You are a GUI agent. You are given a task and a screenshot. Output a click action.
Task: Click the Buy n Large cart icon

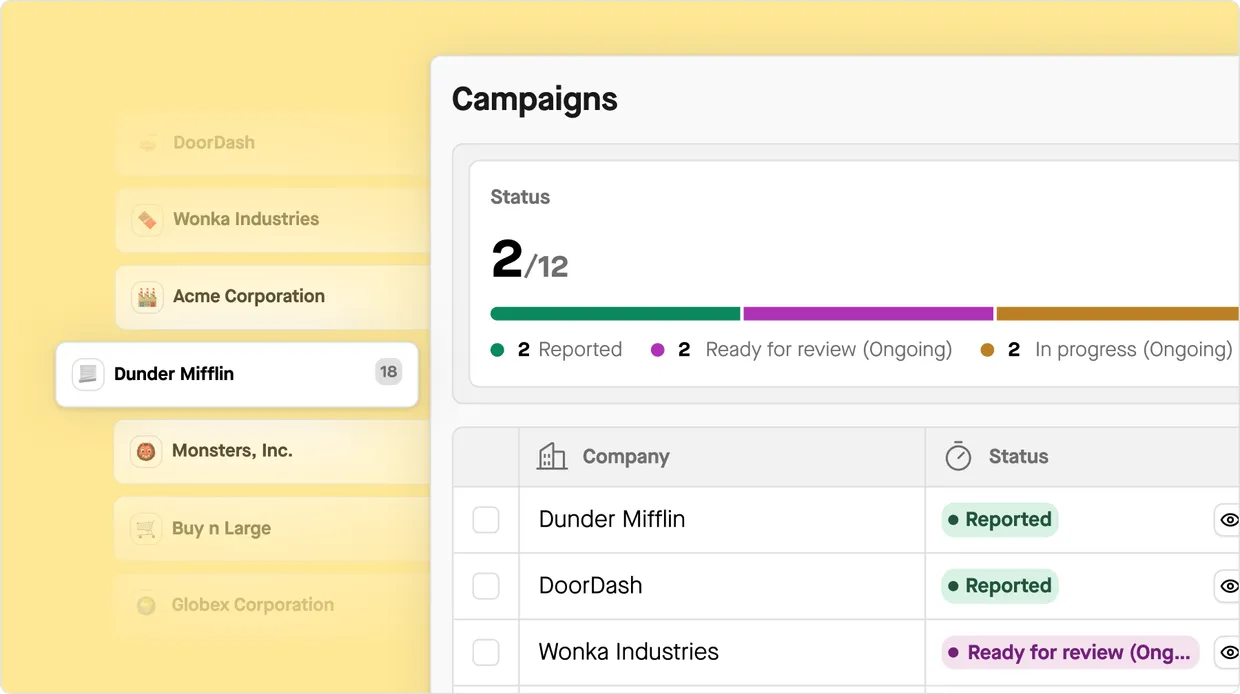tap(147, 528)
